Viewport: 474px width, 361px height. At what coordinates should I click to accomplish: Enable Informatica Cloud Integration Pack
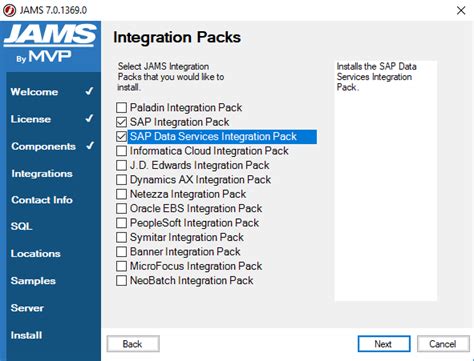[121, 151]
